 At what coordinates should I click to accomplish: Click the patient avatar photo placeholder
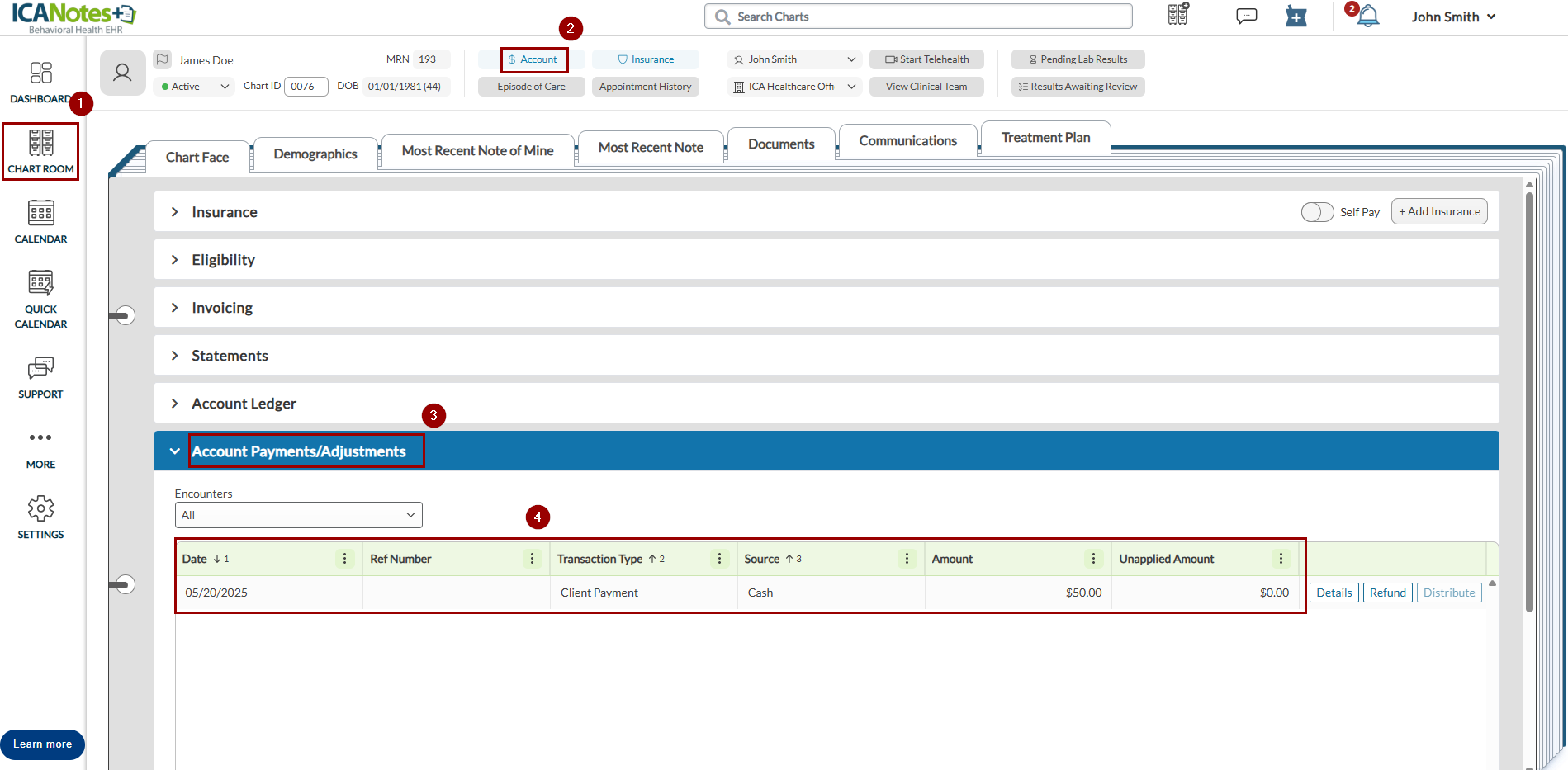[x=122, y=73]
